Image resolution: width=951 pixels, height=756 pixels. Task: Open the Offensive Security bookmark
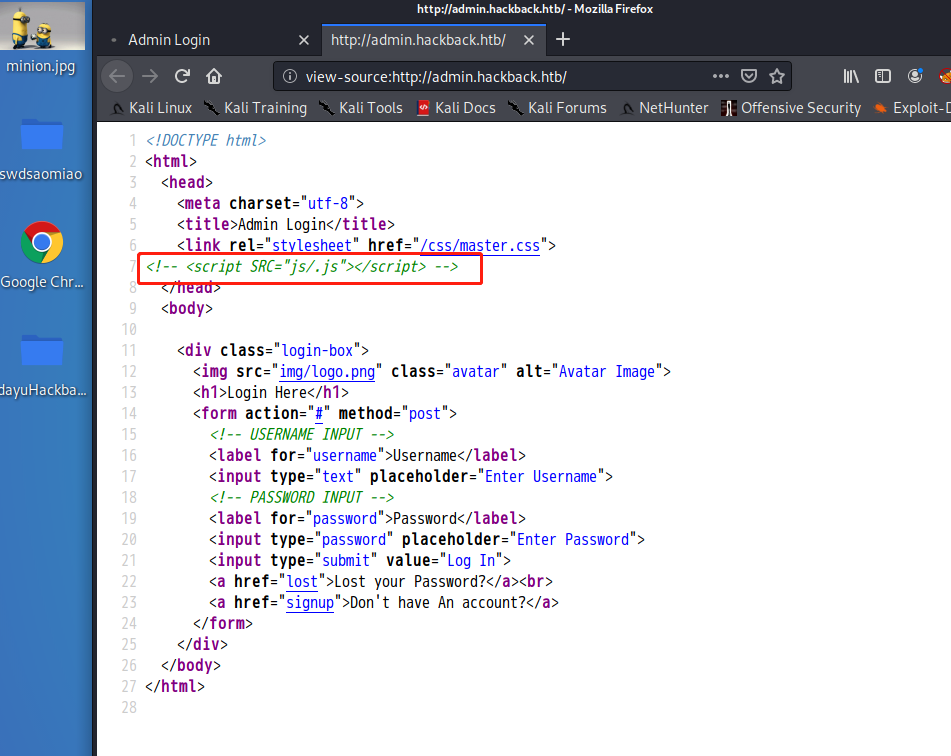(791, 108)
